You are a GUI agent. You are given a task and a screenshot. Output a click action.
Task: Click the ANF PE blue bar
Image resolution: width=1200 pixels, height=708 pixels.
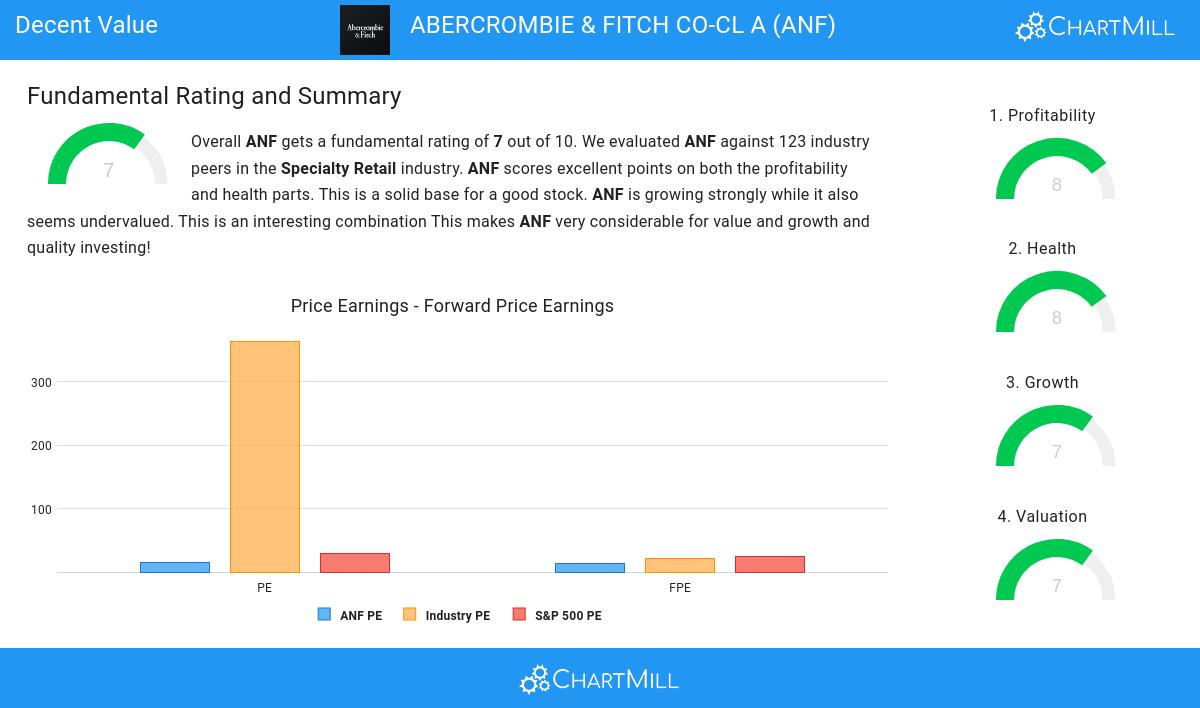(175, 568)
